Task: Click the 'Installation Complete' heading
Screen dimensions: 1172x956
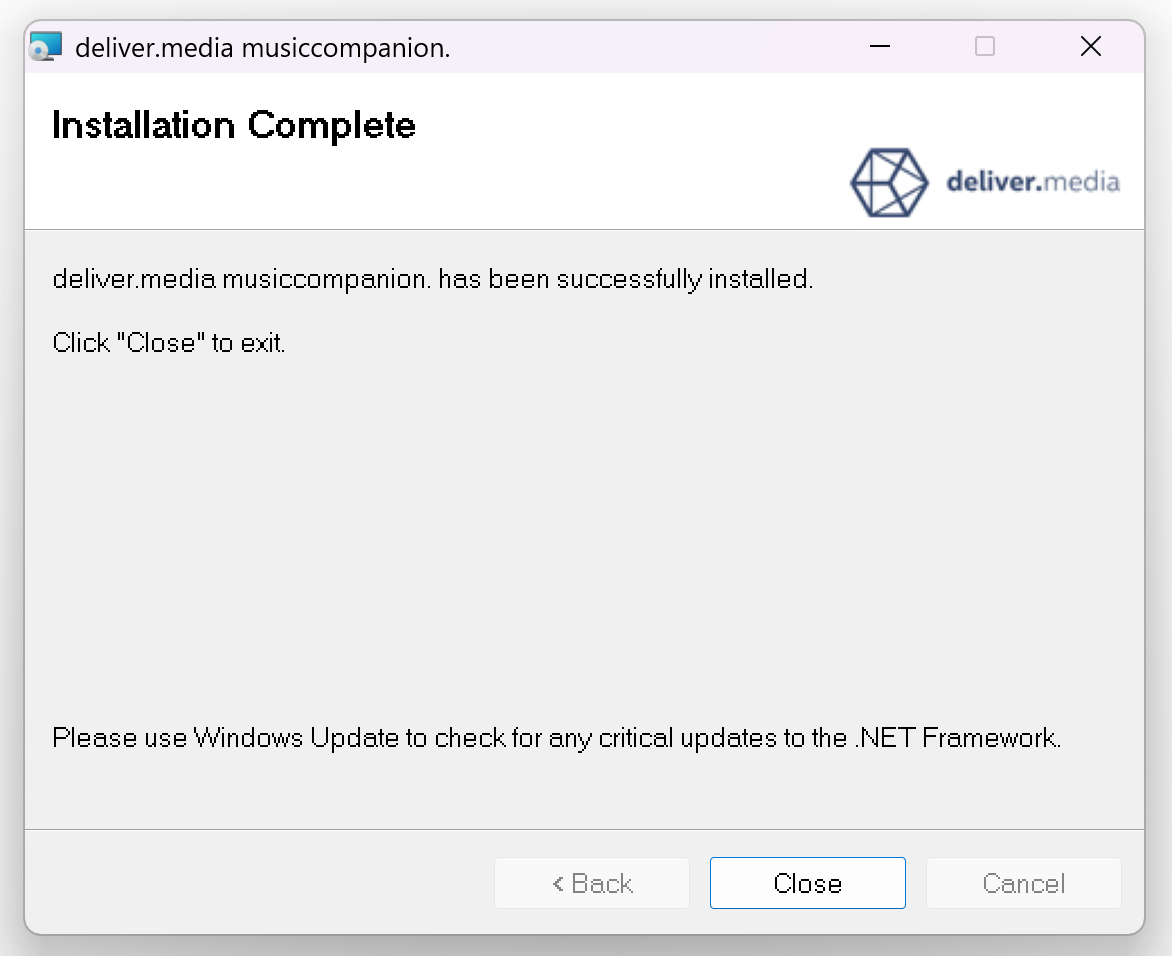Action: [233, 126]
